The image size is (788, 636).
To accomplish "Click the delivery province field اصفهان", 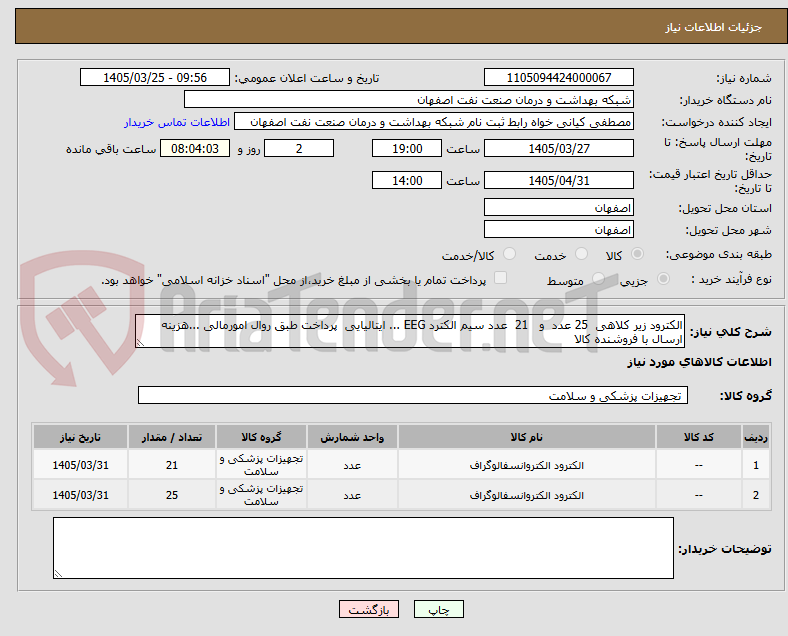I will [558, 207].
